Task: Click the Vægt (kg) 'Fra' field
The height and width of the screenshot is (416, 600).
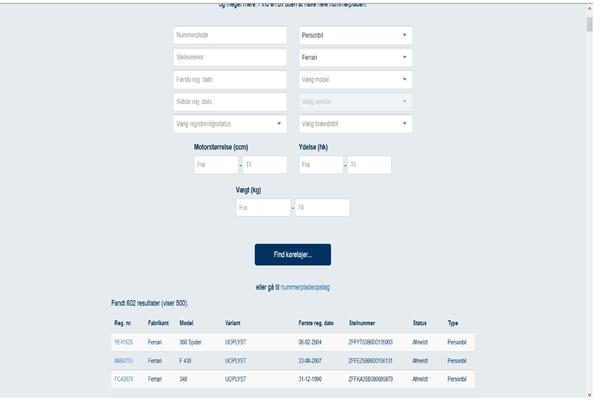Action: [x=263, y=208]
